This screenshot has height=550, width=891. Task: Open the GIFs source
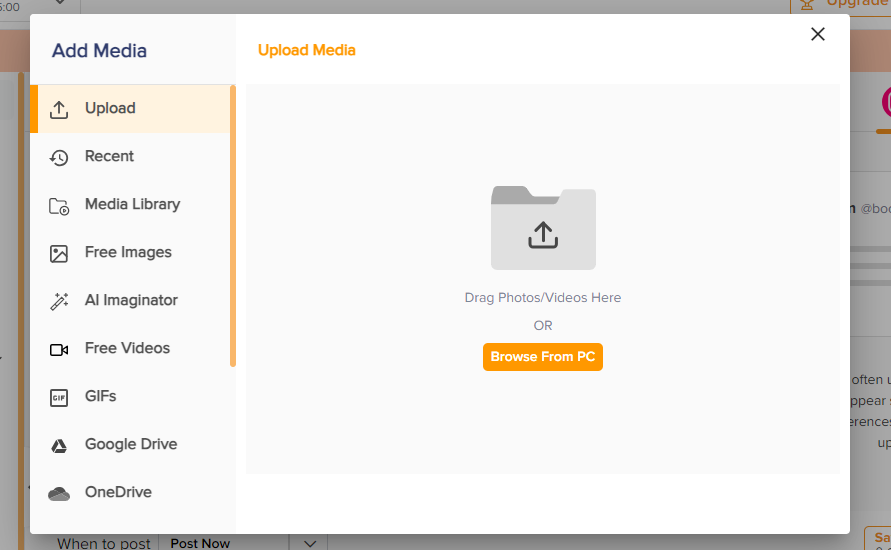131,396
